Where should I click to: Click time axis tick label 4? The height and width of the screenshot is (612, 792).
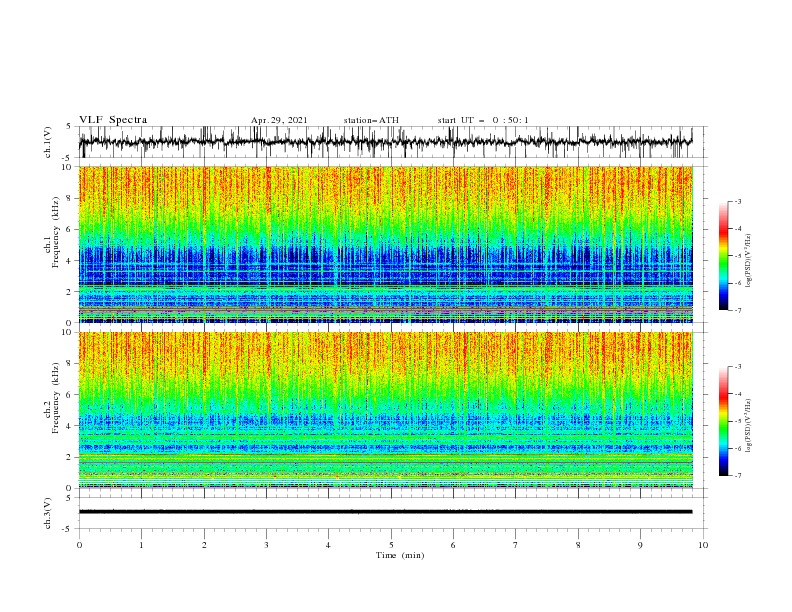[x=328, y=545]
